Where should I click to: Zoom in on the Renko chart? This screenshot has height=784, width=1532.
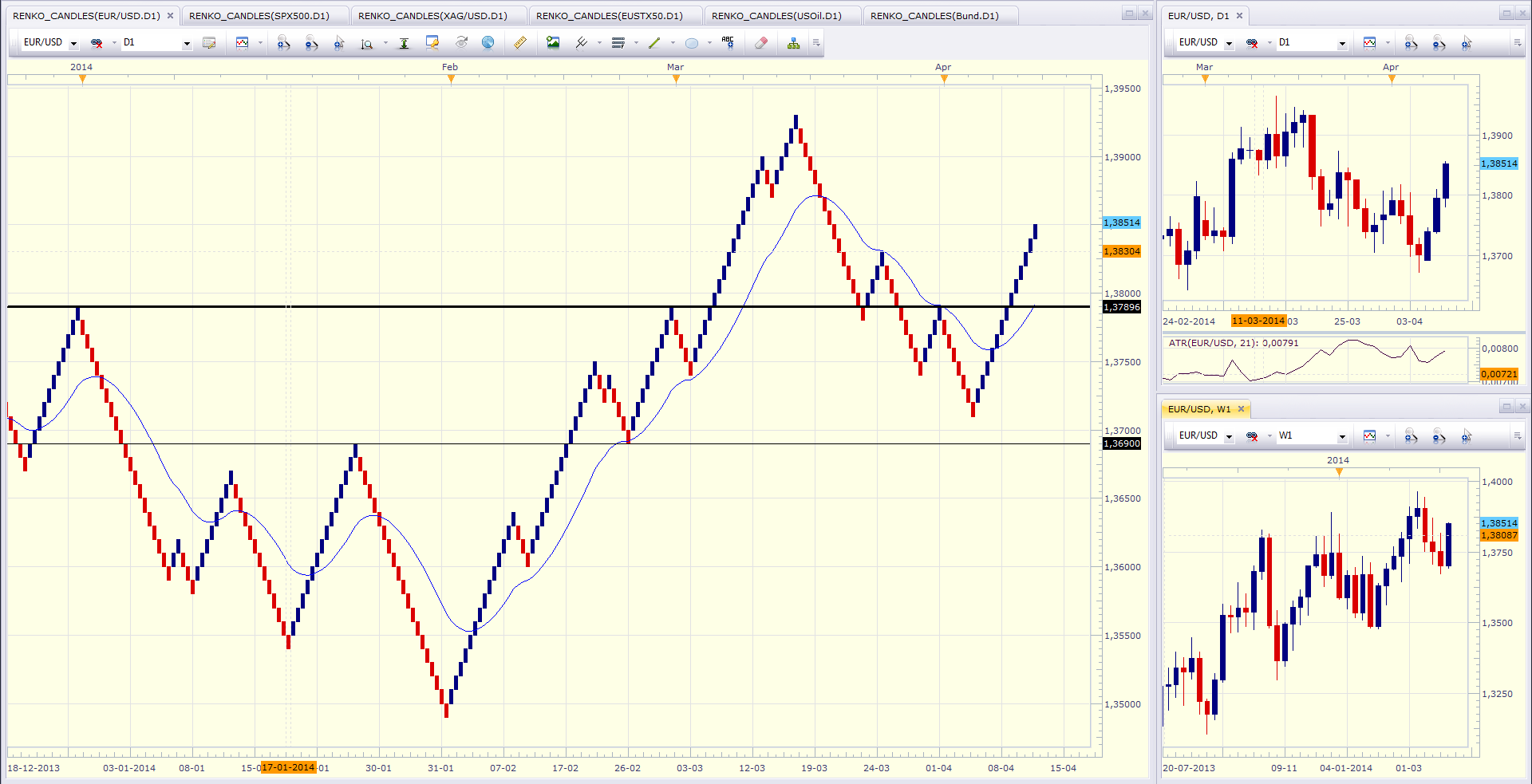pyautogui.click(x=283, y=43)
